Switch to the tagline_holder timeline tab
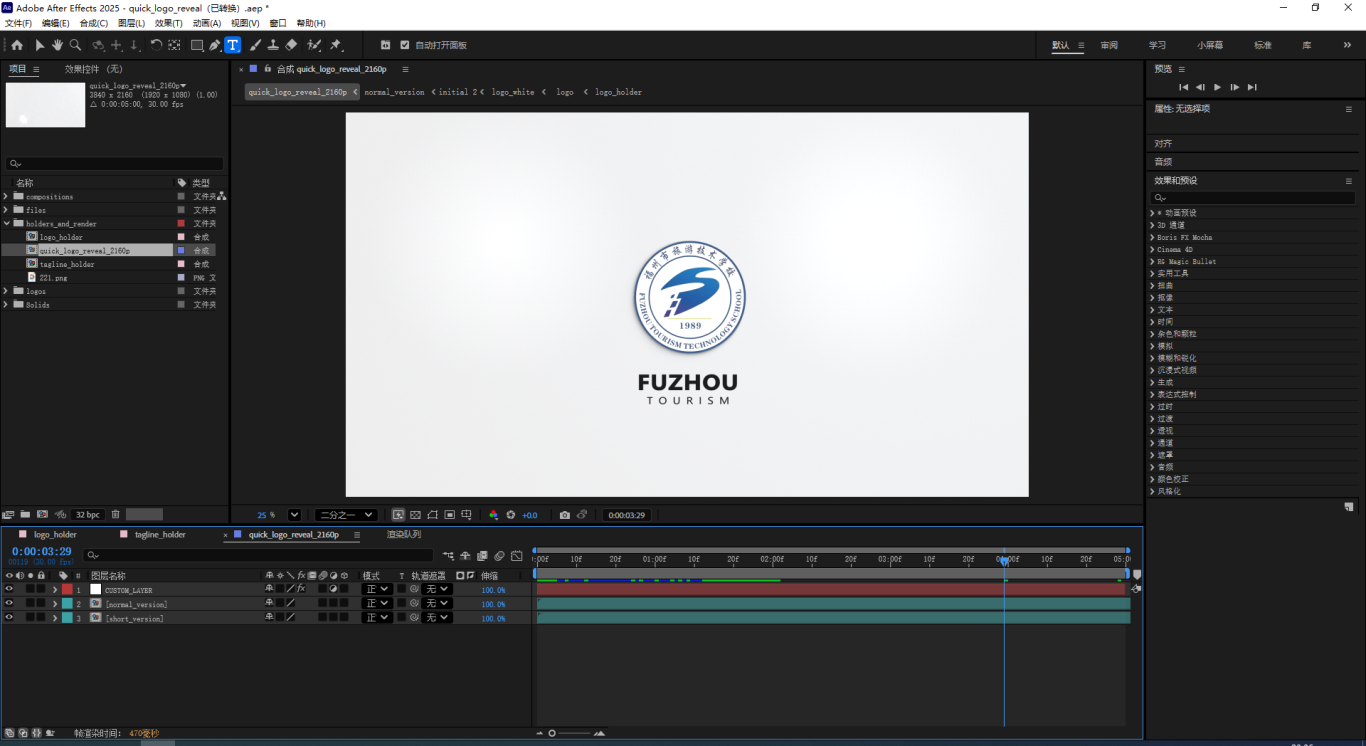Screen dimensions: 1366x746 click(160, 535)
